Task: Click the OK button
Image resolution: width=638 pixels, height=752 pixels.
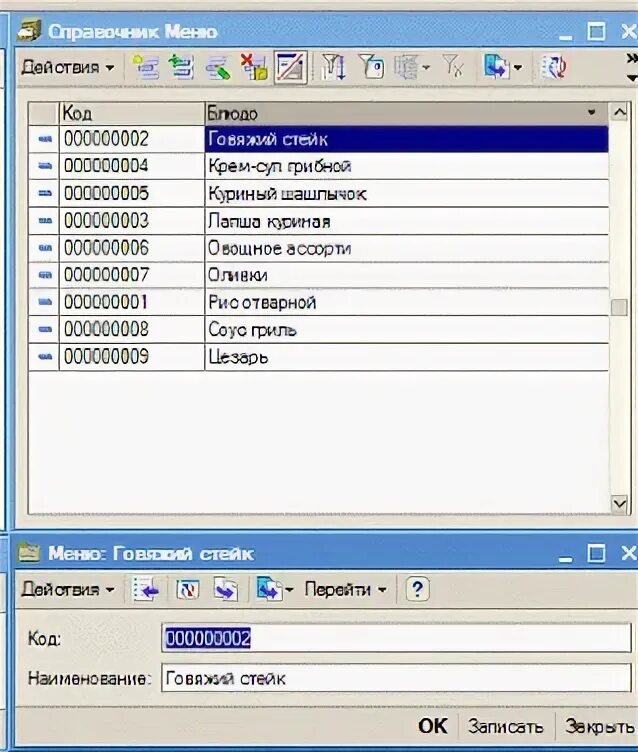Action: click(x=433, y=726)
